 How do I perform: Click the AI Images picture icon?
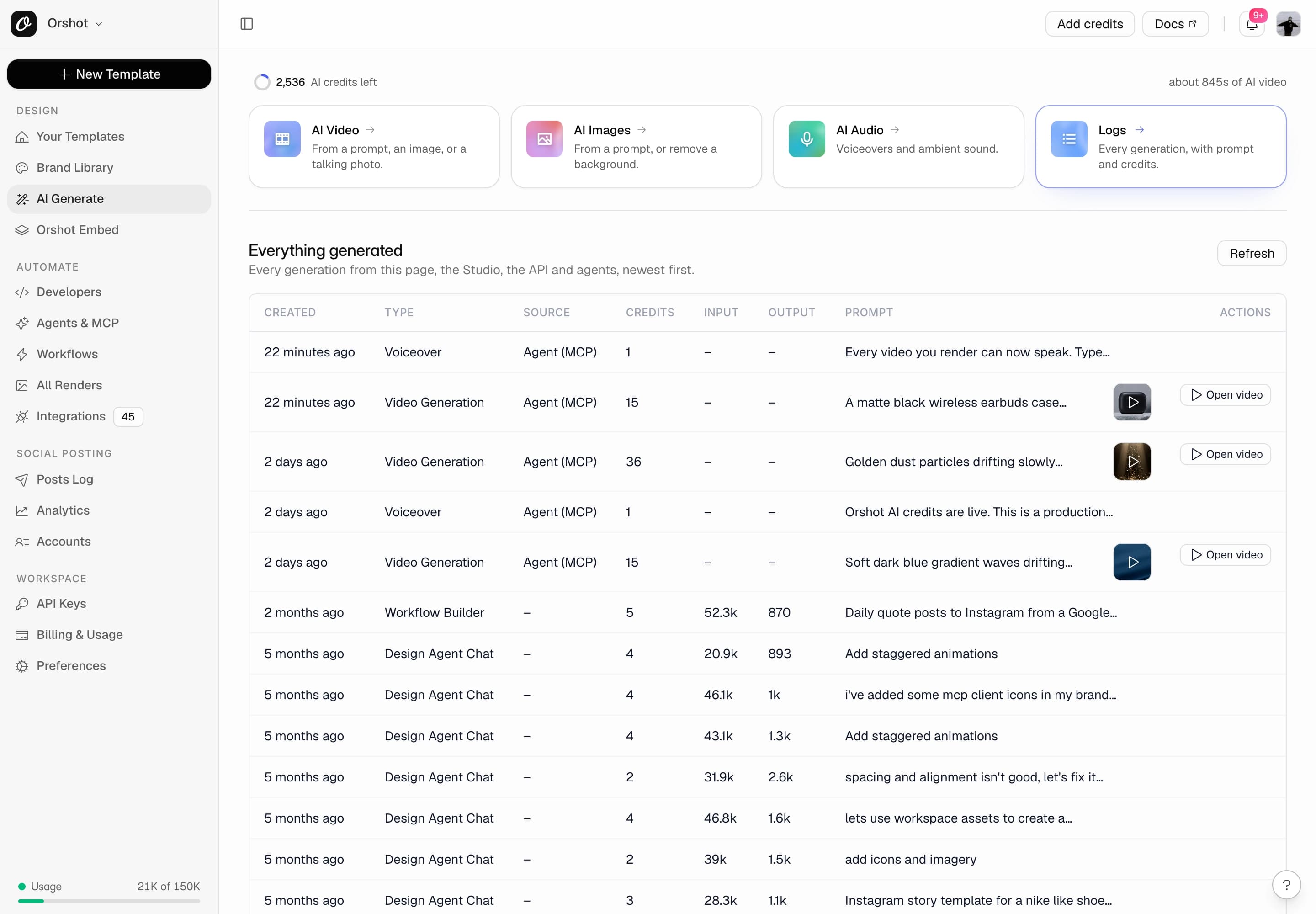pos(545,138)
